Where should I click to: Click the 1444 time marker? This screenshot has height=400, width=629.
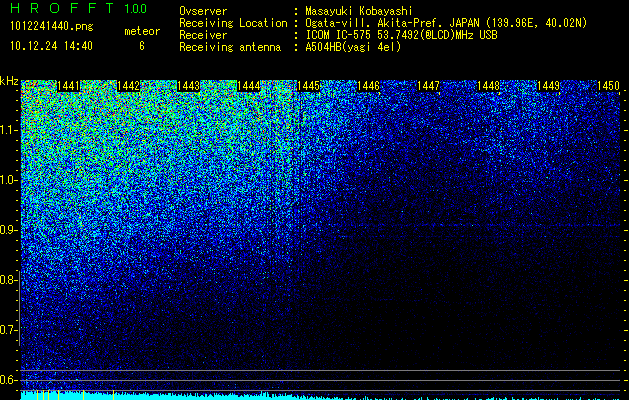click(248, 86)
